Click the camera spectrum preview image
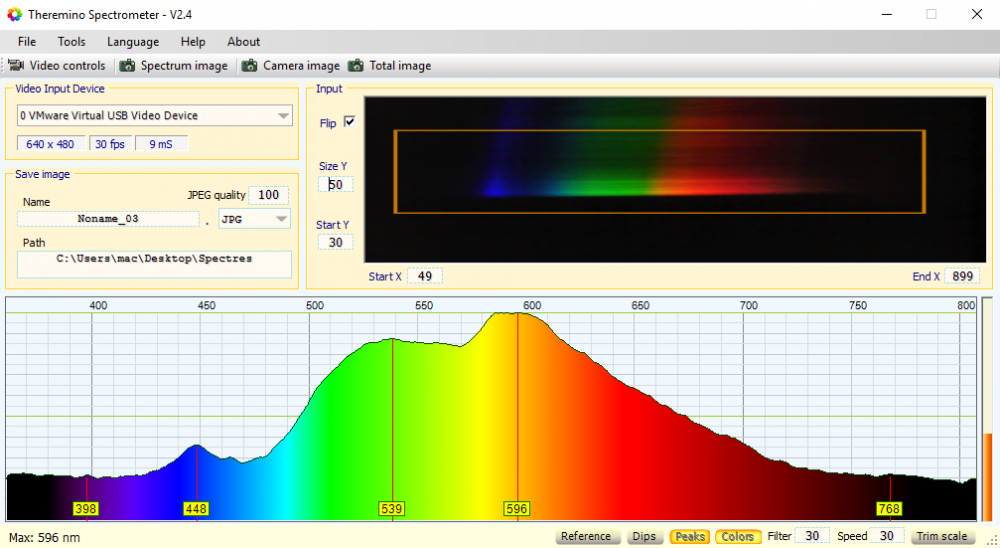The image size is (1000, 548). [x=675, y=179]
